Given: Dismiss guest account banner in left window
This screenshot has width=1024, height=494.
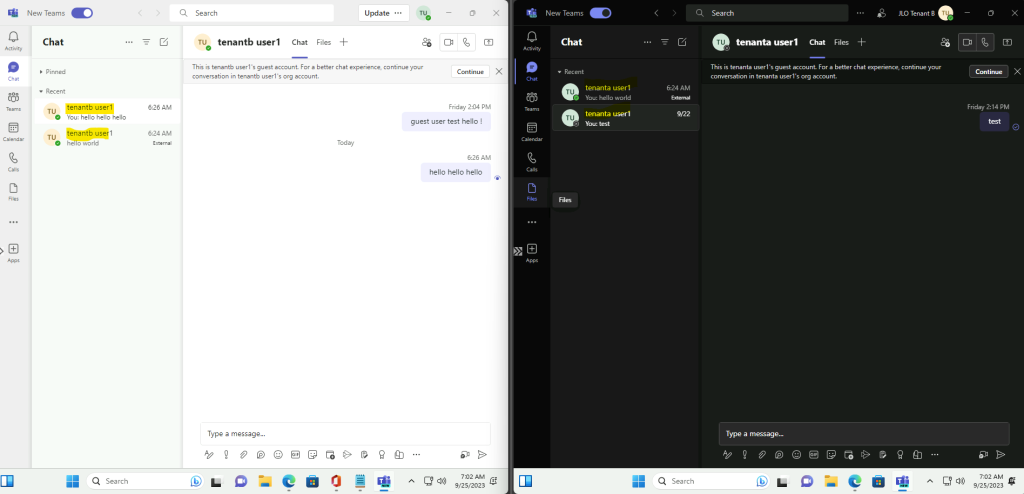Looking at the screenshot, I should pyautogui.click(x=499, y=71).
